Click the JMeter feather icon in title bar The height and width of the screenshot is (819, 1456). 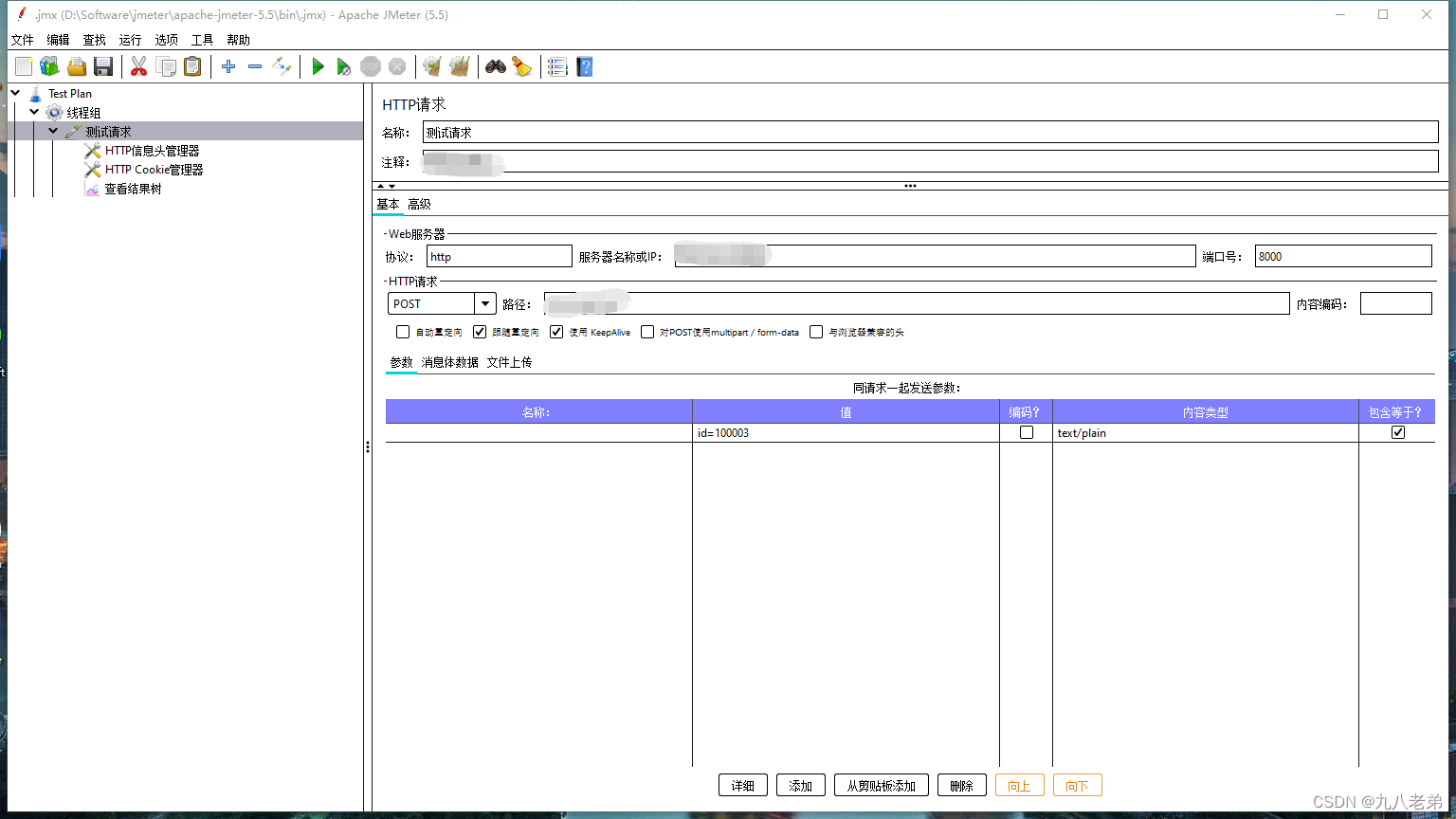(x=22, y=14)
